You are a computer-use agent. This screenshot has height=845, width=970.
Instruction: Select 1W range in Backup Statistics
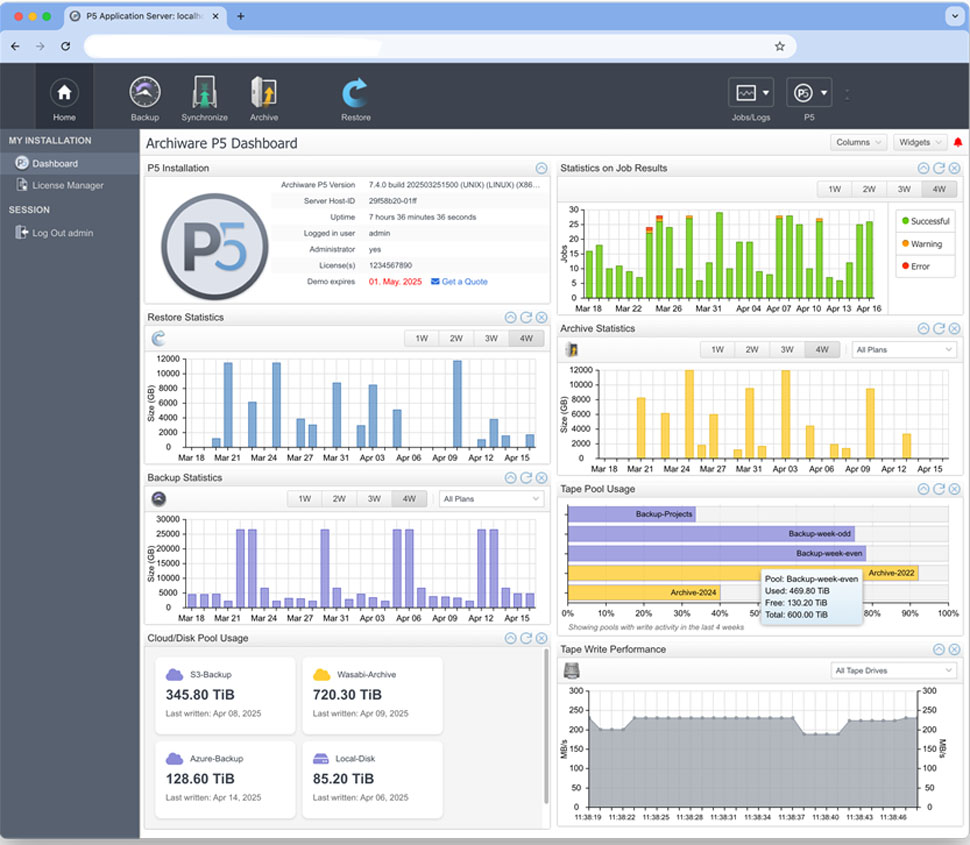click(304, 499)
